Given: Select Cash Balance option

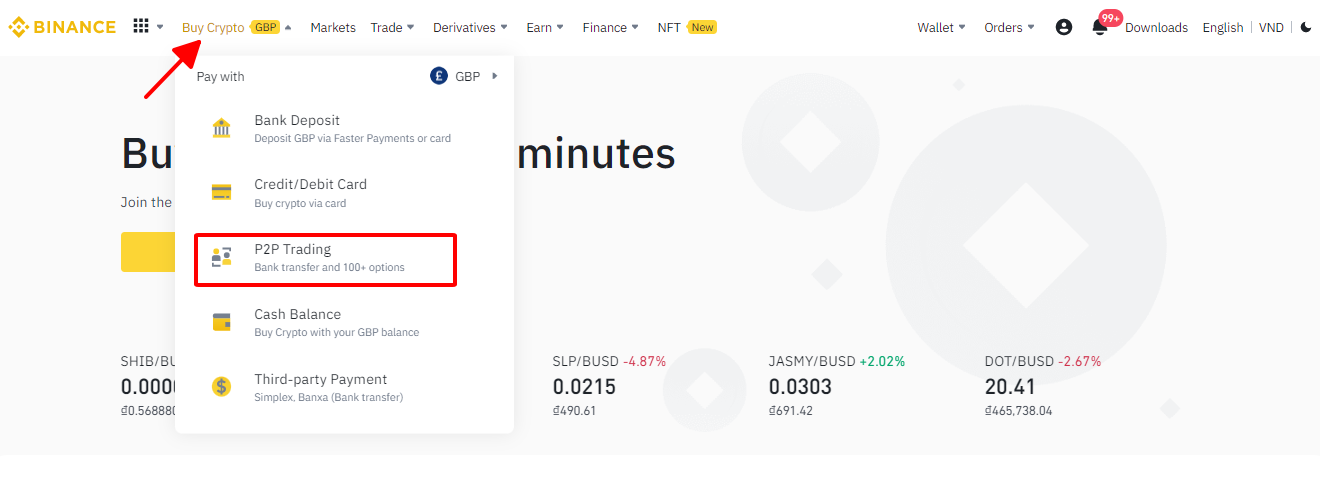Looking at the screenshot, I should pos(344,323).
